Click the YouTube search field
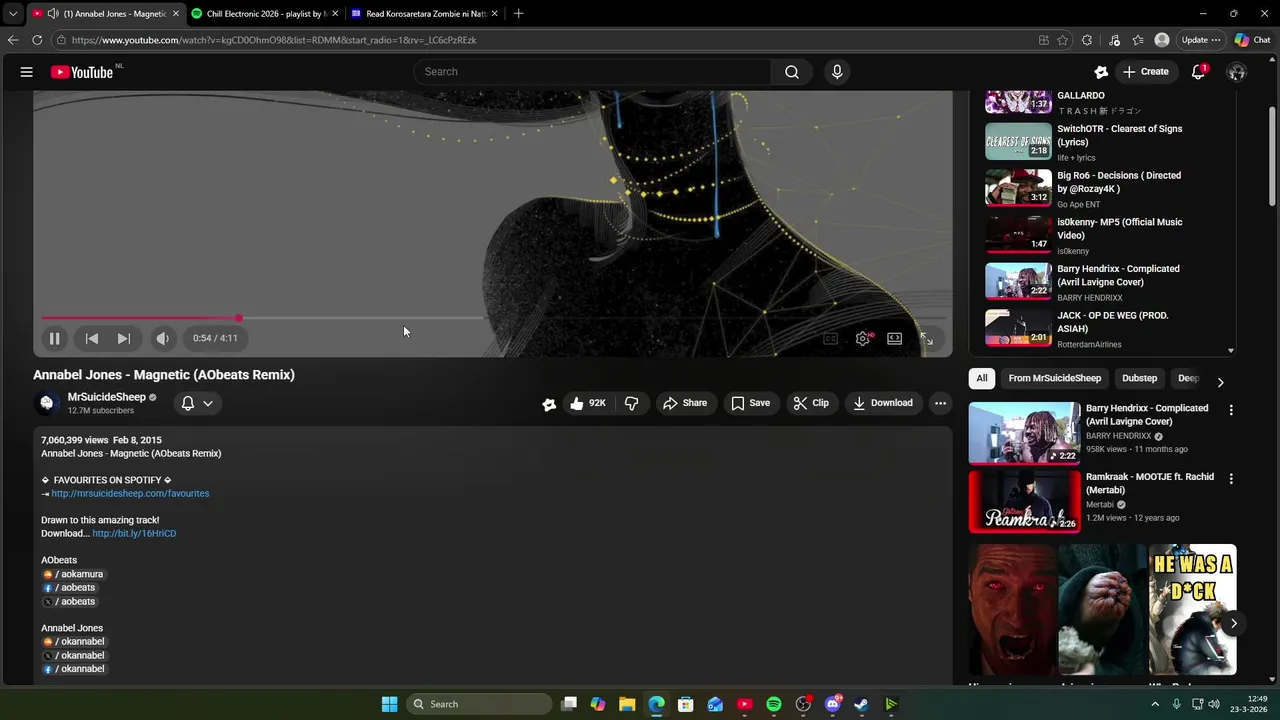 point(592,72)
